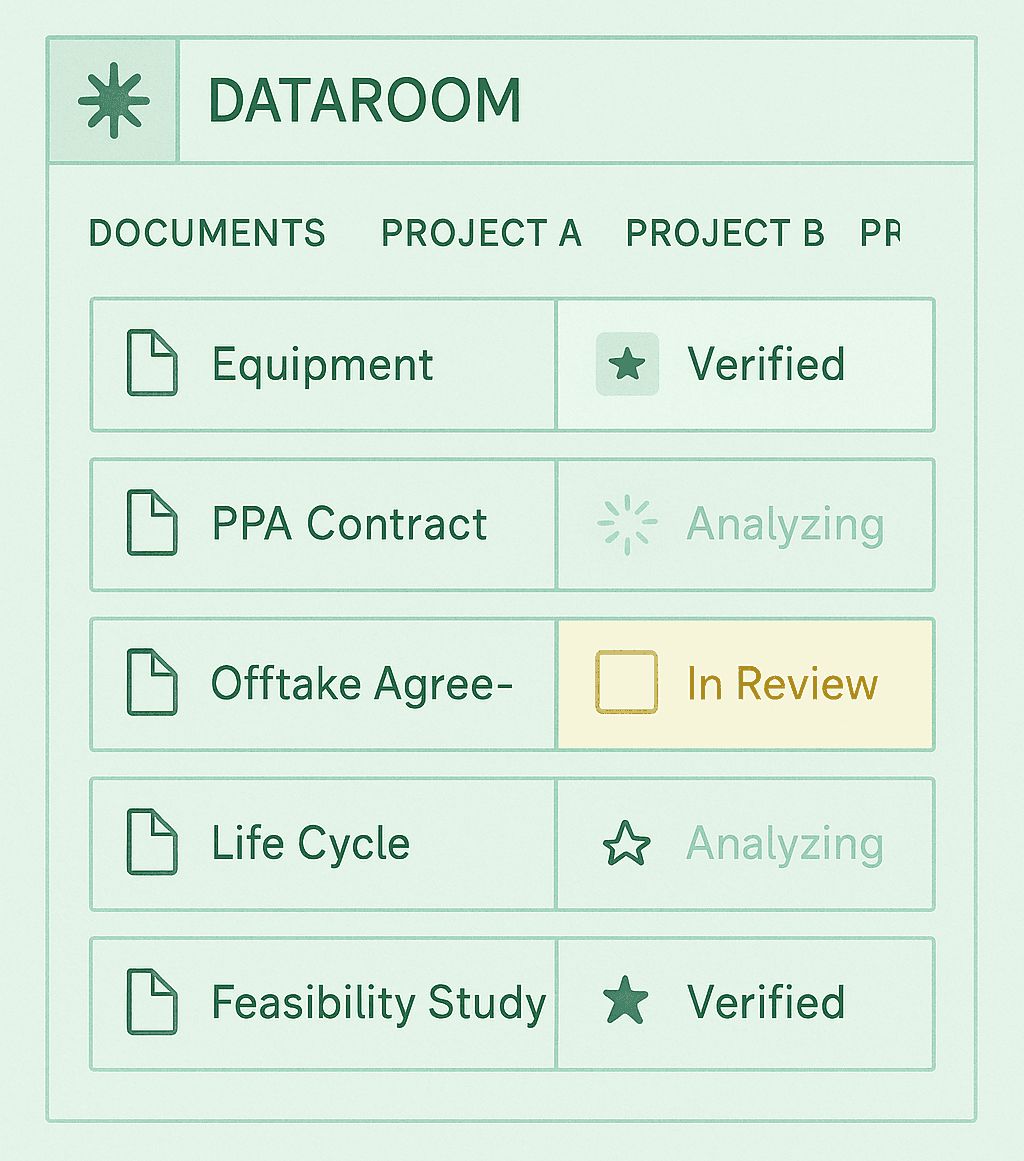Check the In Review checkbox

pos(627,682)
